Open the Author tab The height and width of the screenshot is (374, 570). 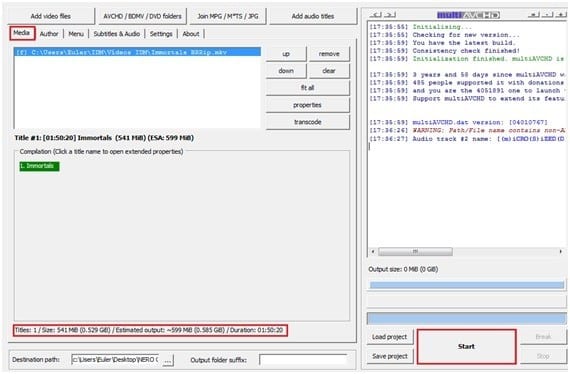pyautogui.click(x=49, y=34)
